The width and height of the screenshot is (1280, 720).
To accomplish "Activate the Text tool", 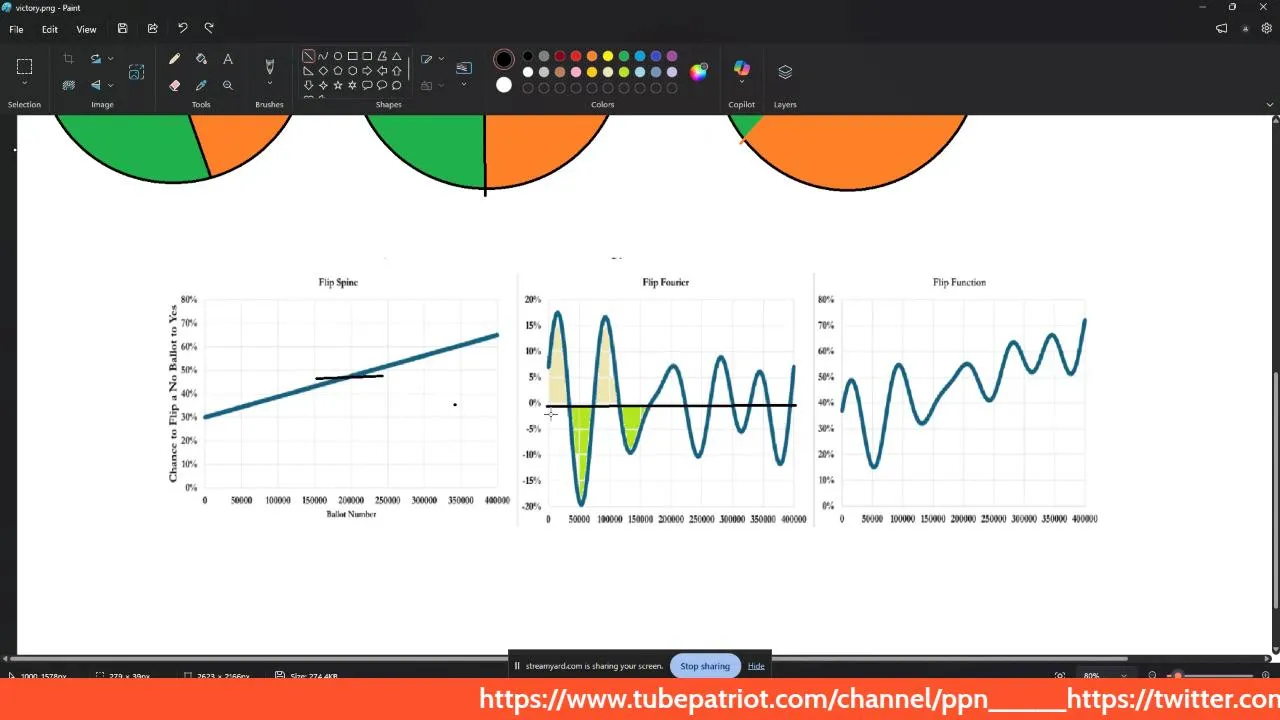I will pos(228,60).
